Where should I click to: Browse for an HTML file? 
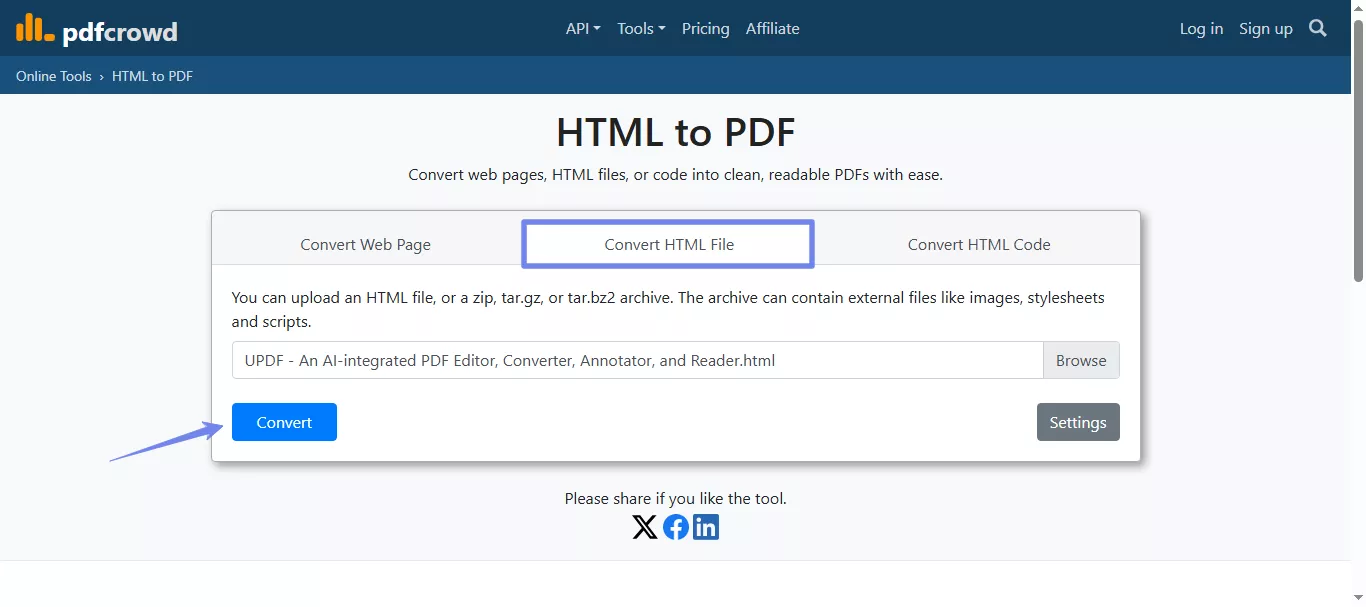[1081, 360]
